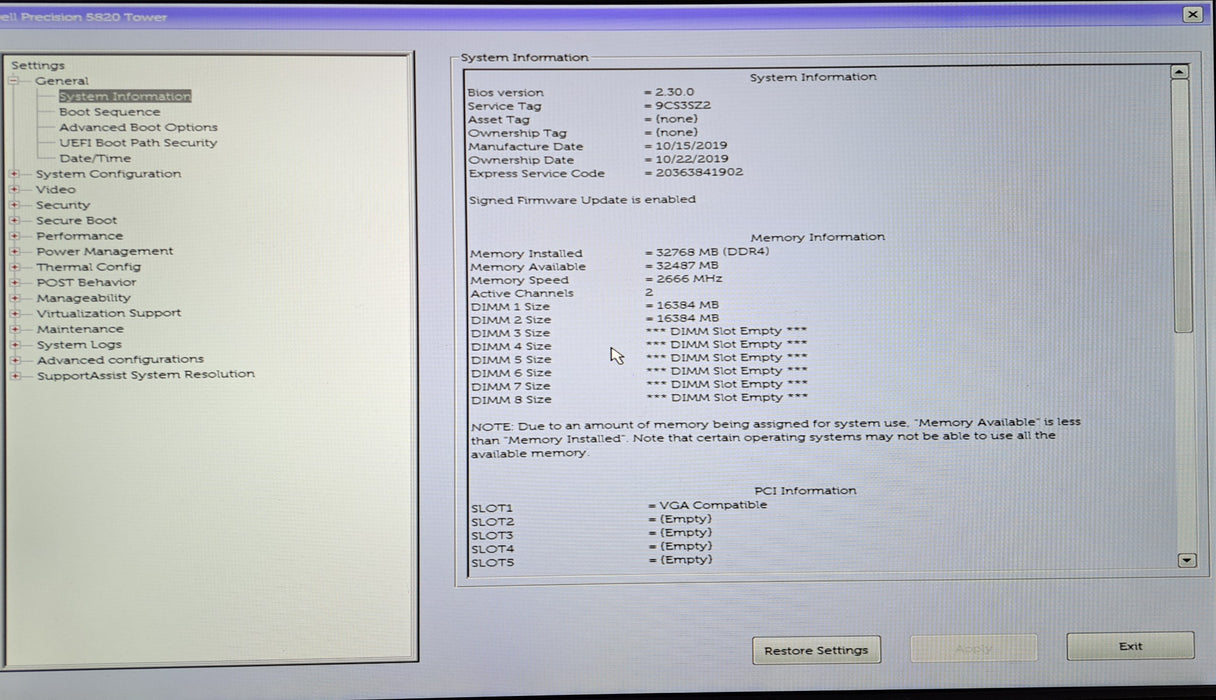Click Memory Installed value 32768 MB (DDR4)
Screen dimensions: 1216x700
pyautogui.click(x=713, y=252)
